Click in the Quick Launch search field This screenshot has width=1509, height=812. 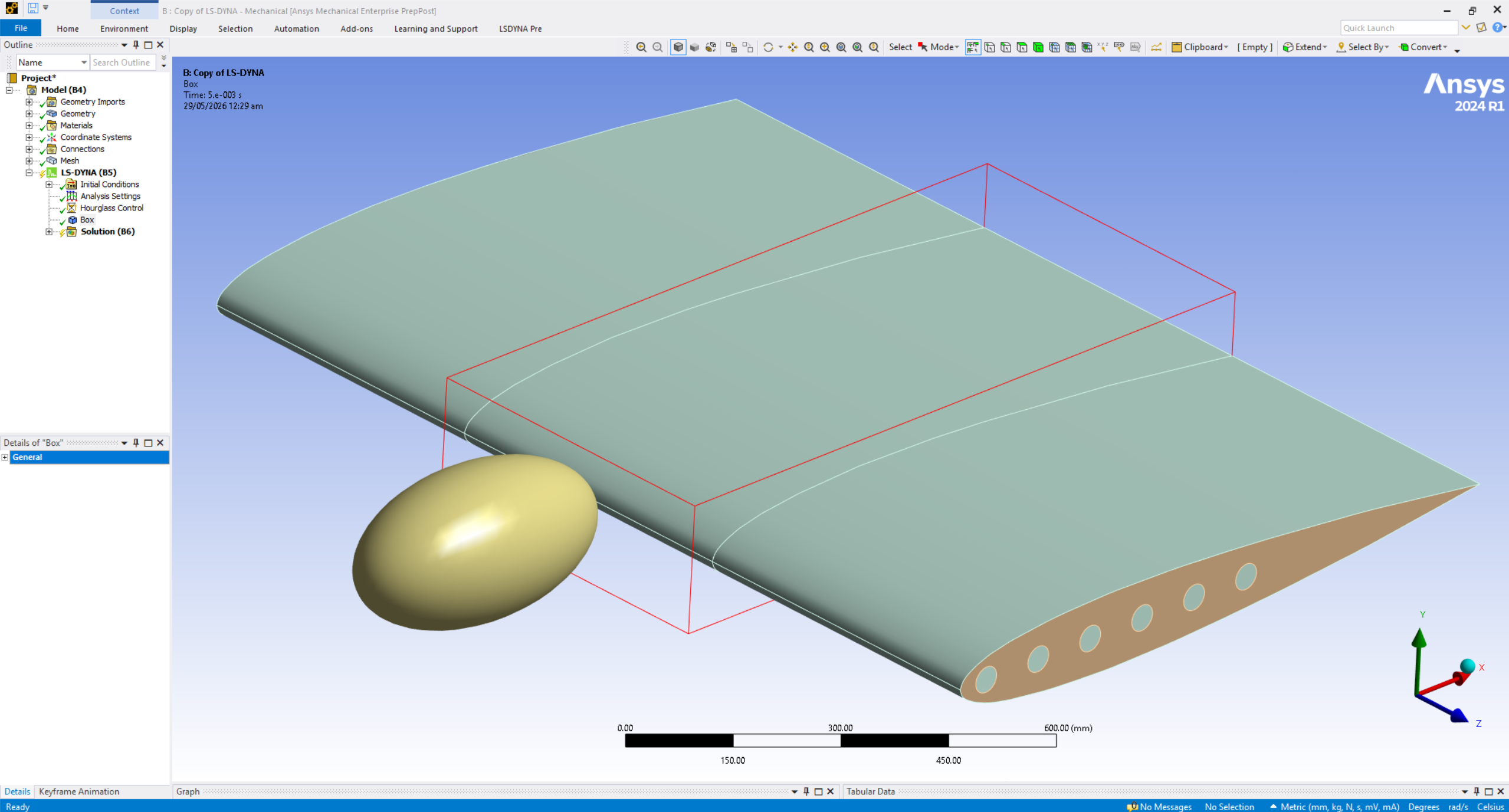point(1399,28)
